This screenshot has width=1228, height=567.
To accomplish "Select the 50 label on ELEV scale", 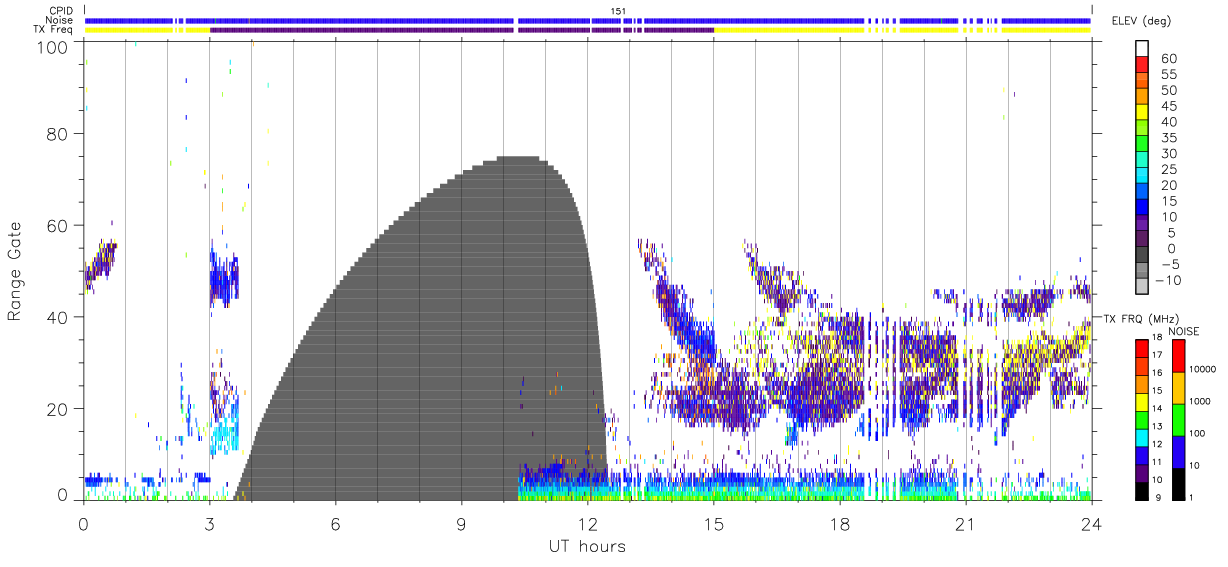I will [x=1168, y=91].
